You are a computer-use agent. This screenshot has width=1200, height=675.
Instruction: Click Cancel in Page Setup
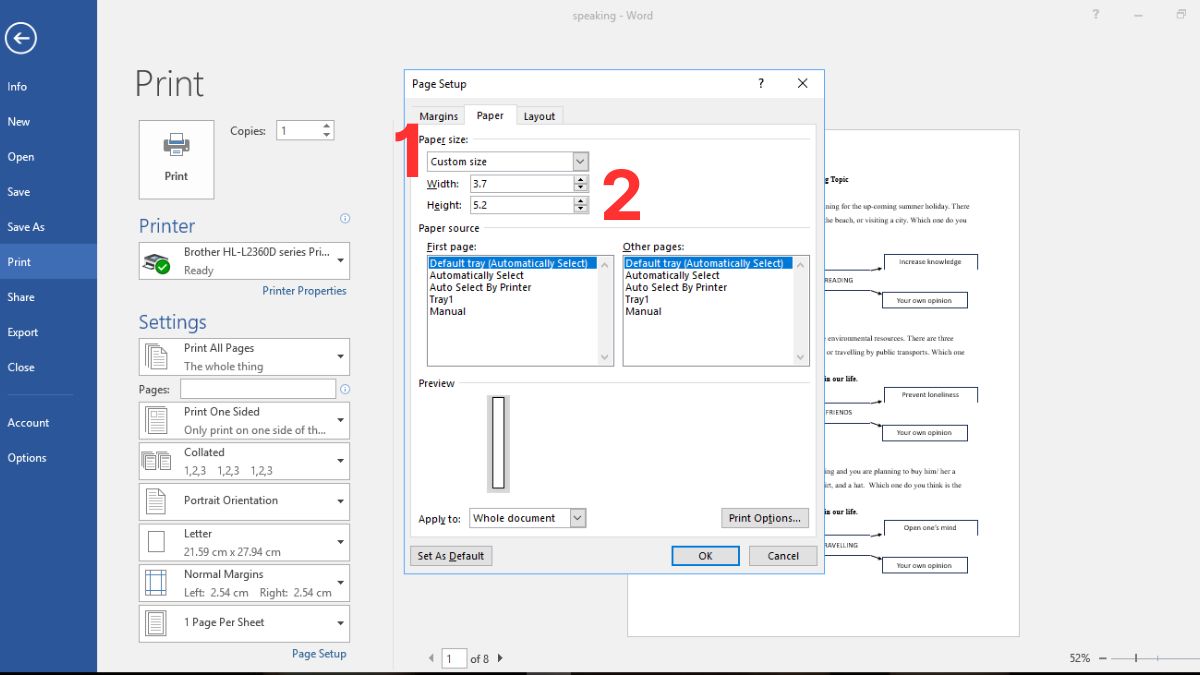pos(783,556)
